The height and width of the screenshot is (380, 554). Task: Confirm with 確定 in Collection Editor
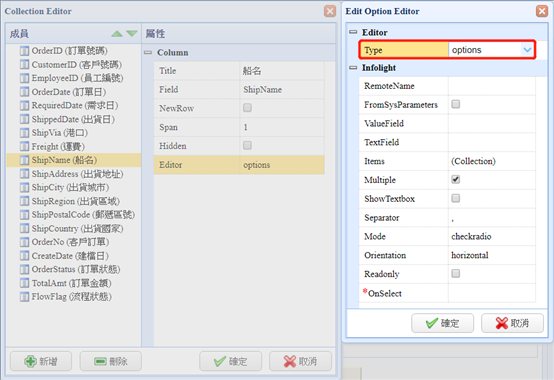tap(230, 361)
